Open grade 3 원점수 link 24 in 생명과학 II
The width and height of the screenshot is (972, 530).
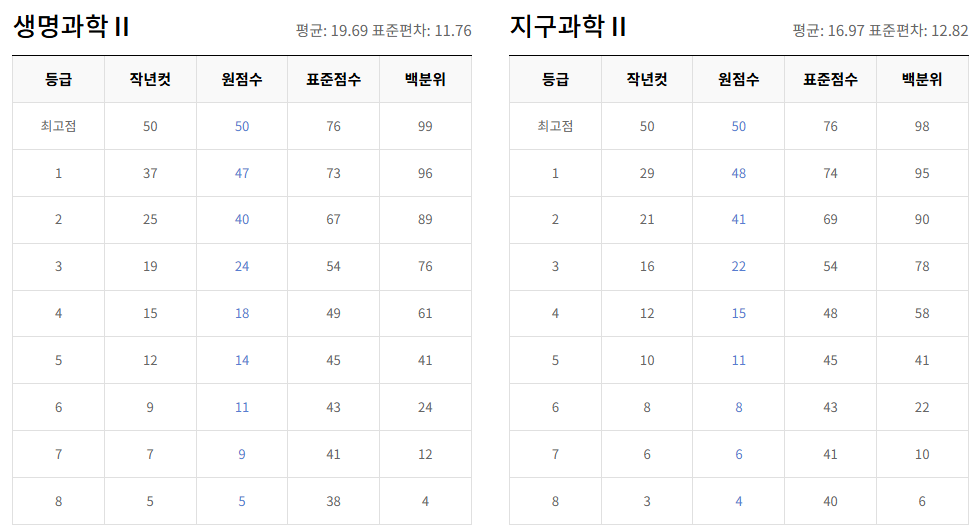[242, 267]
